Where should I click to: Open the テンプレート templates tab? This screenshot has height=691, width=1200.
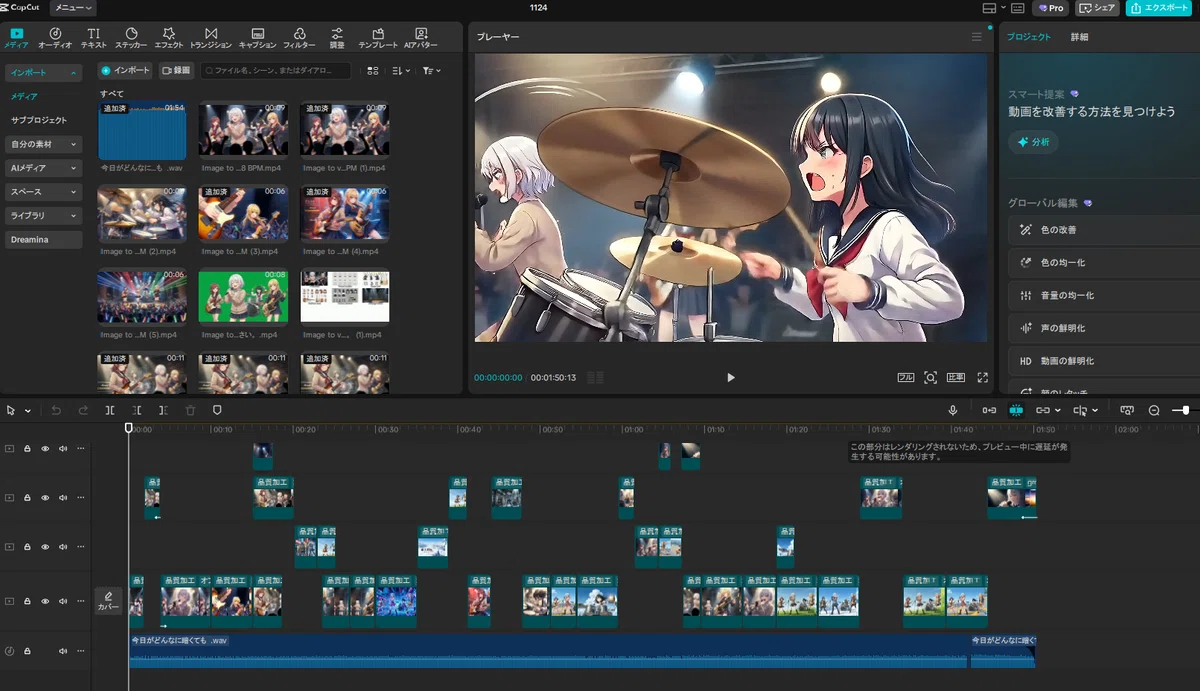point(378,38)
